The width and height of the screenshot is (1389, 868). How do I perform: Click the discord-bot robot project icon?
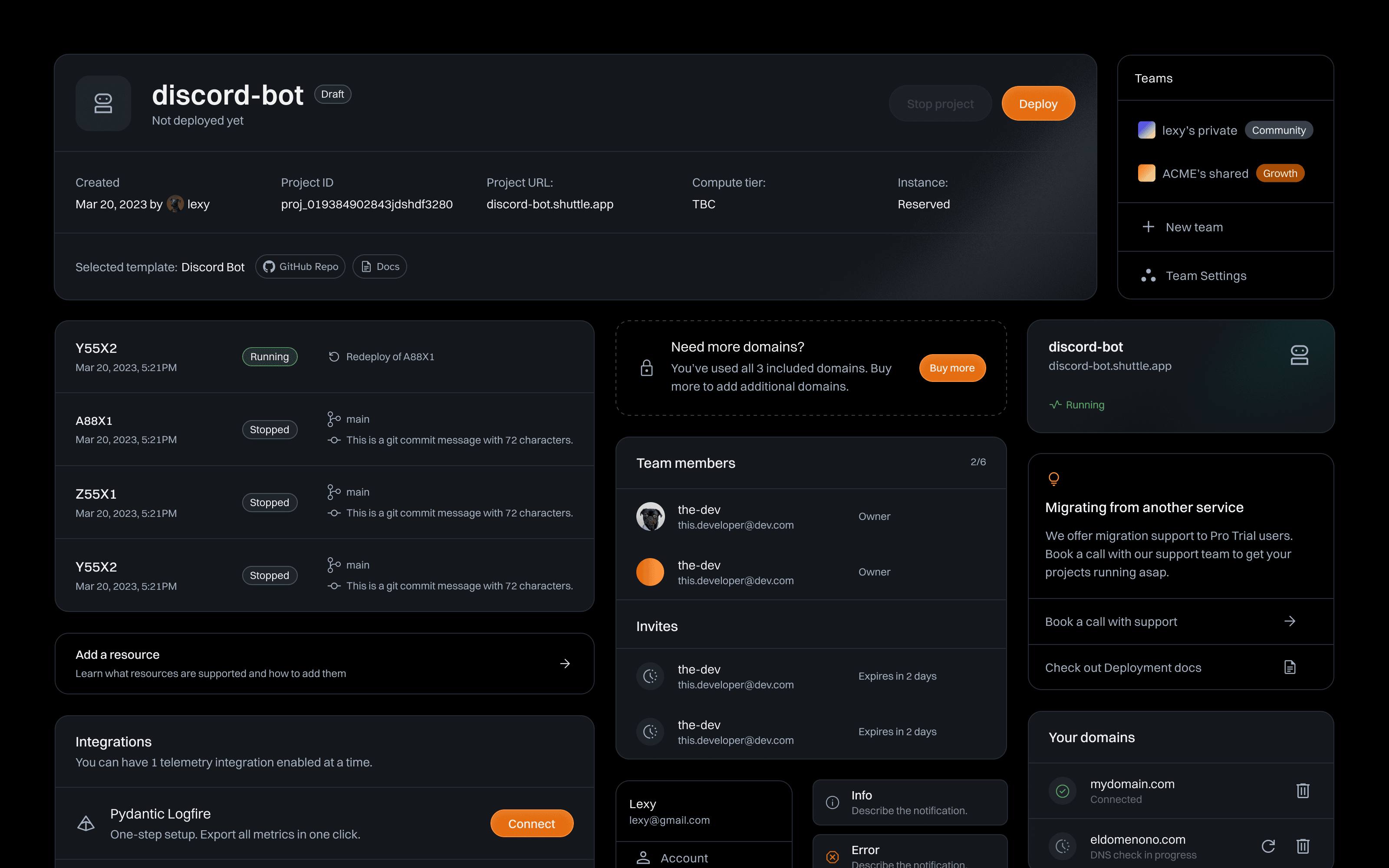coord(103,103)
